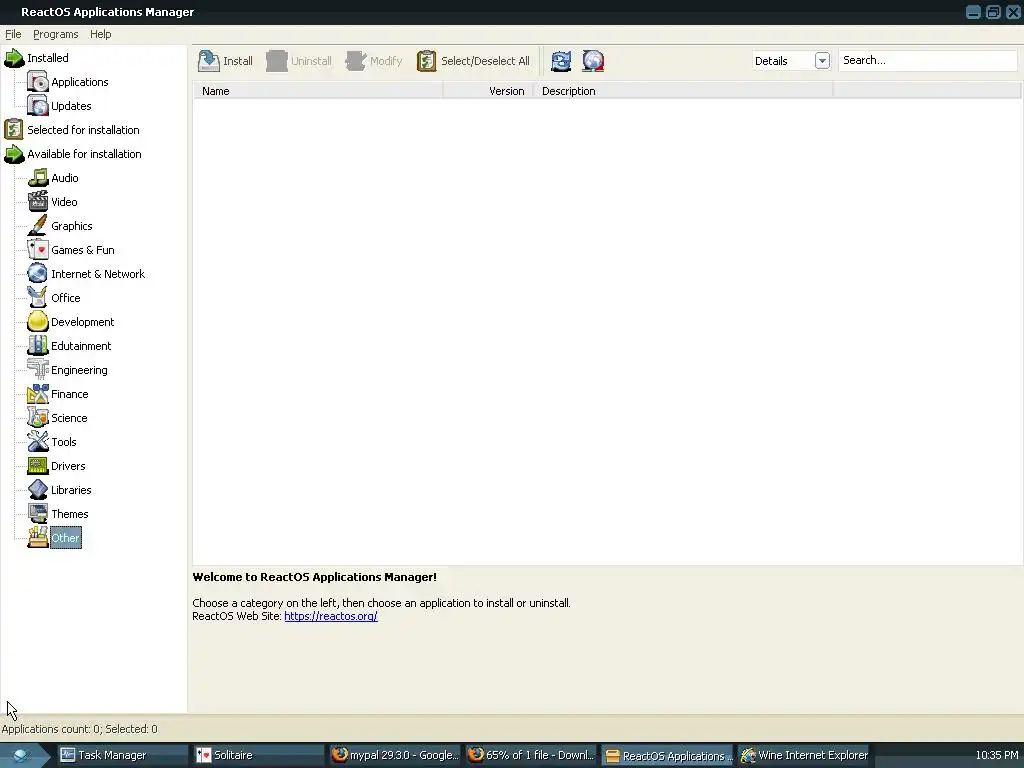Select the Audio tree label
Image resolution: width=1024 pixels, height=768 pixels.
click(65, 178)
